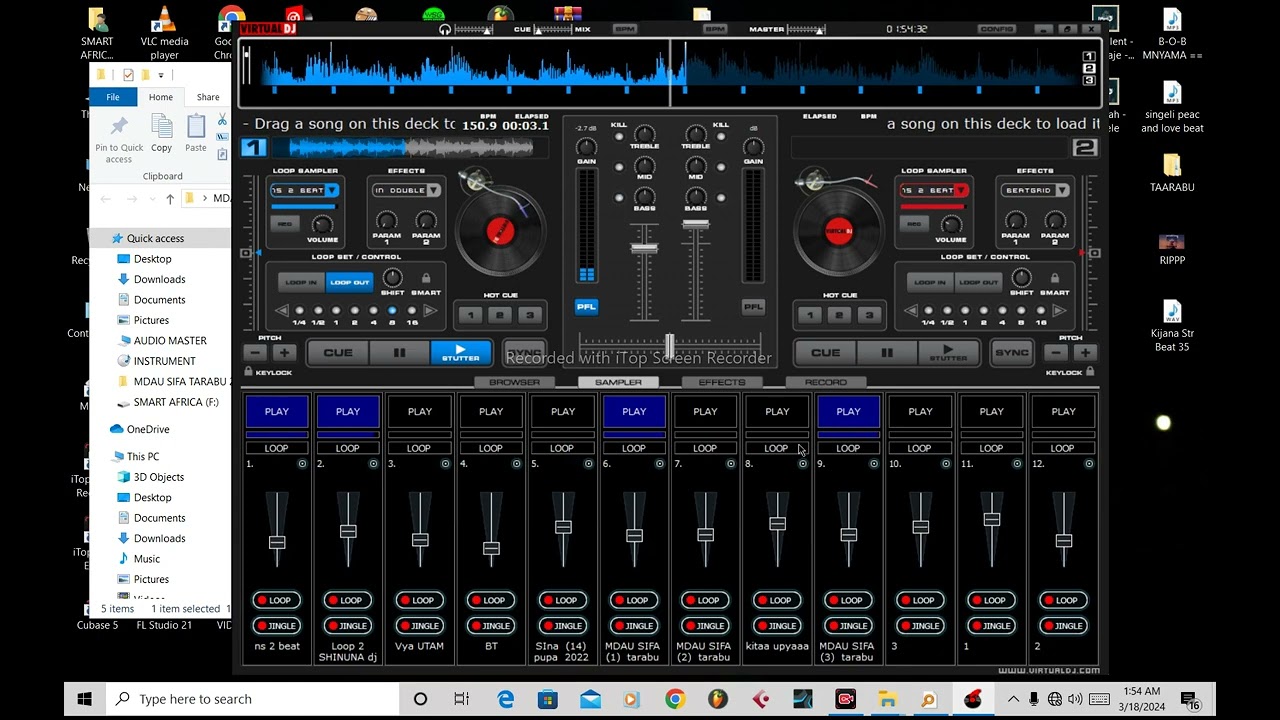This screenshot has width=1280, height=720.
Task: Select deck 2 number icon
Action: click(x=1085, y=148)
